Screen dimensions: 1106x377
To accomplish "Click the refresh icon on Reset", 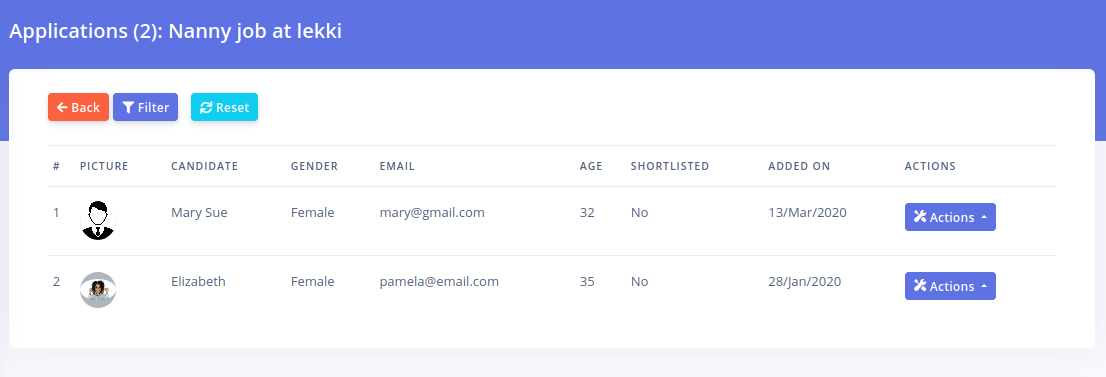I will click(206, 107).
